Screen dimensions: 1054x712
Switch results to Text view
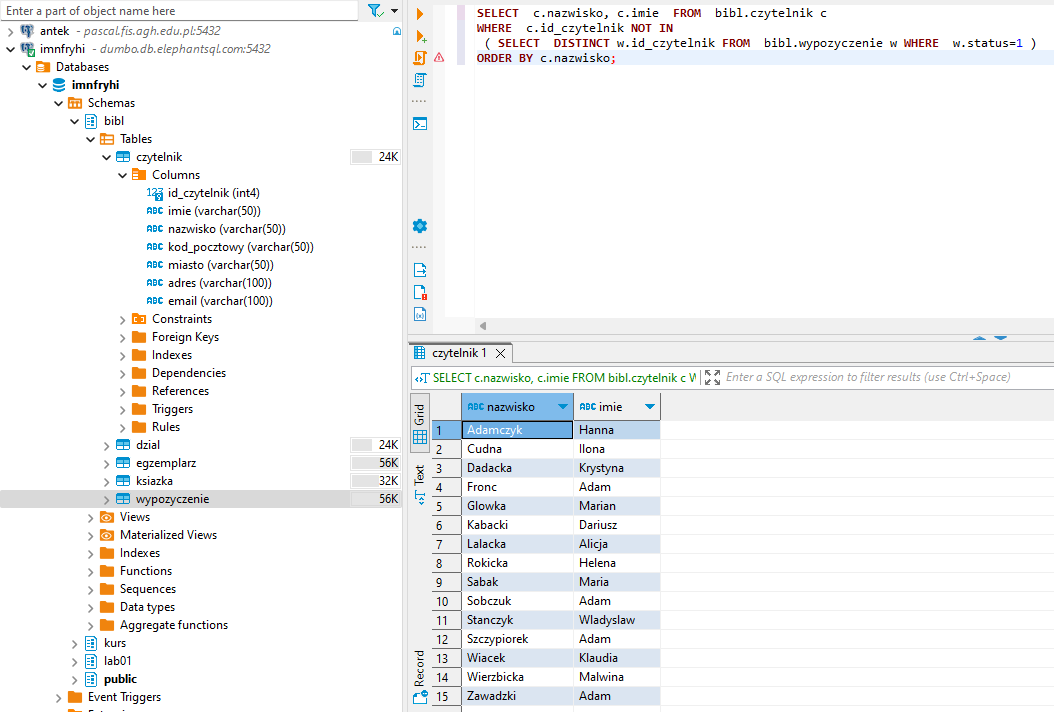419,484
